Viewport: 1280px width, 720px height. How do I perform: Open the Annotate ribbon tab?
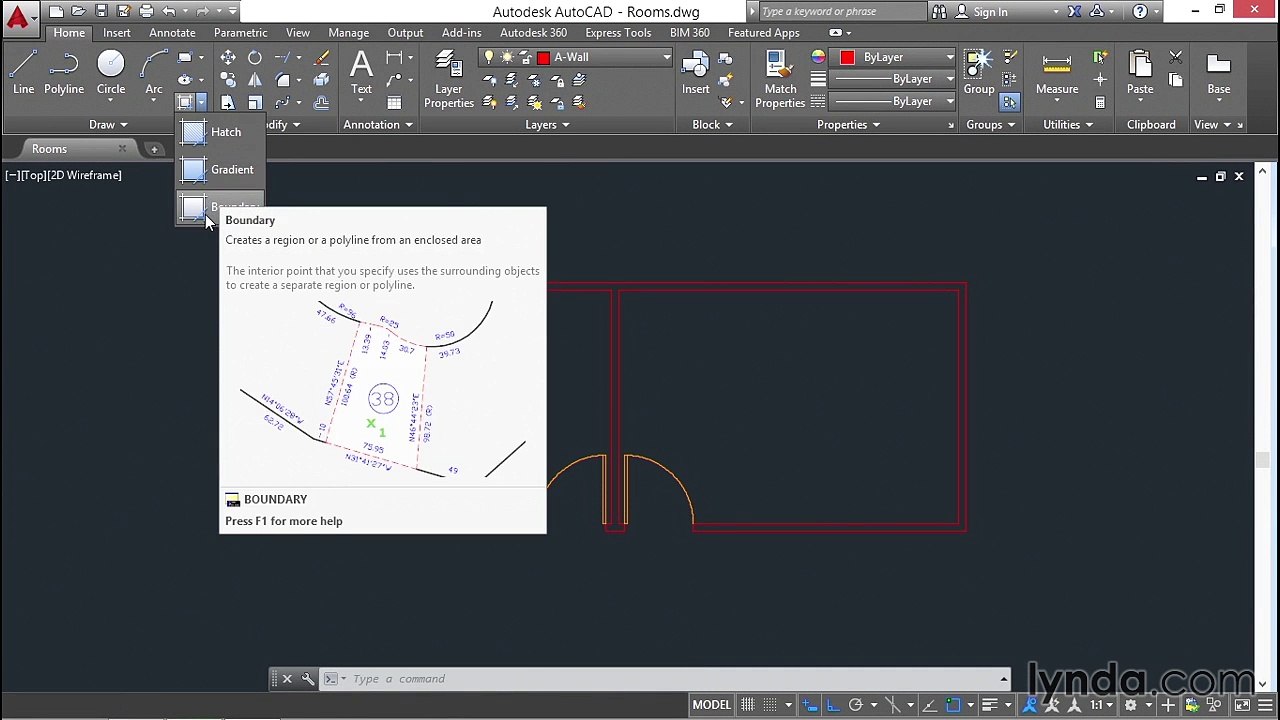(x=172, y=33)
